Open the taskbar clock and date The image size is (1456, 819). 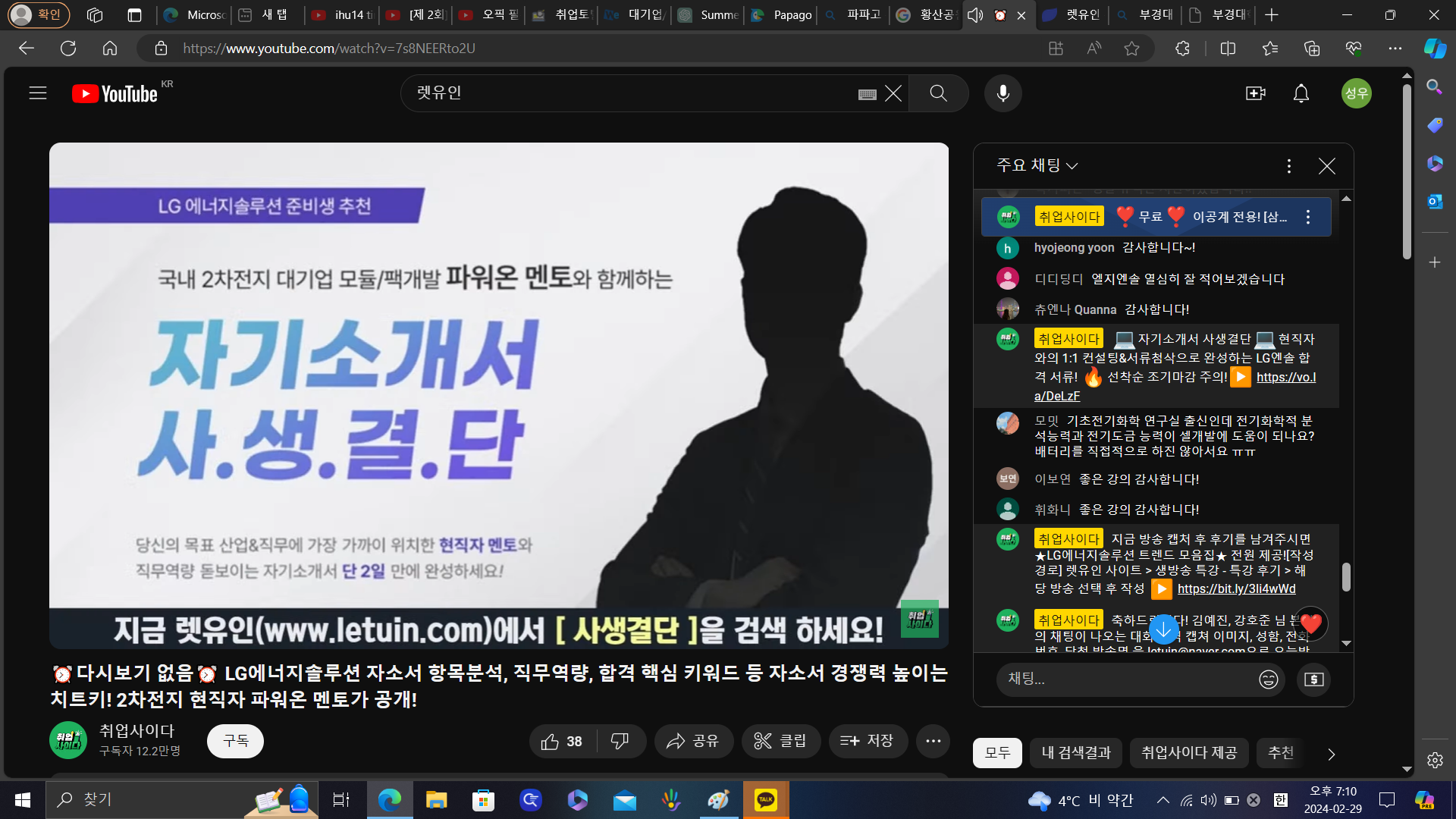(x=1332, y=800)
